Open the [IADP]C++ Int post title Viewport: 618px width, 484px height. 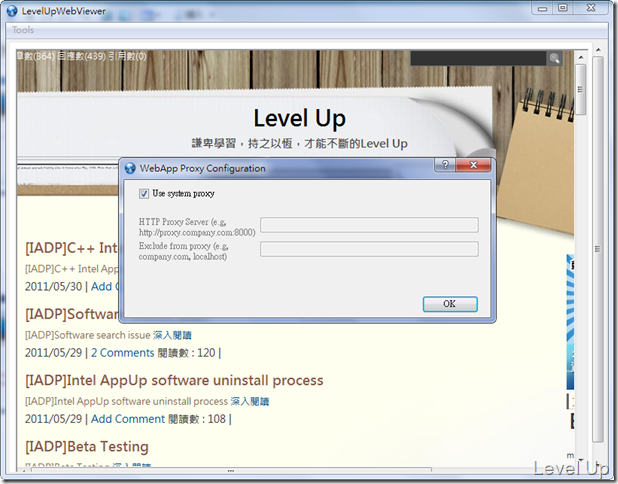[71, 248]
